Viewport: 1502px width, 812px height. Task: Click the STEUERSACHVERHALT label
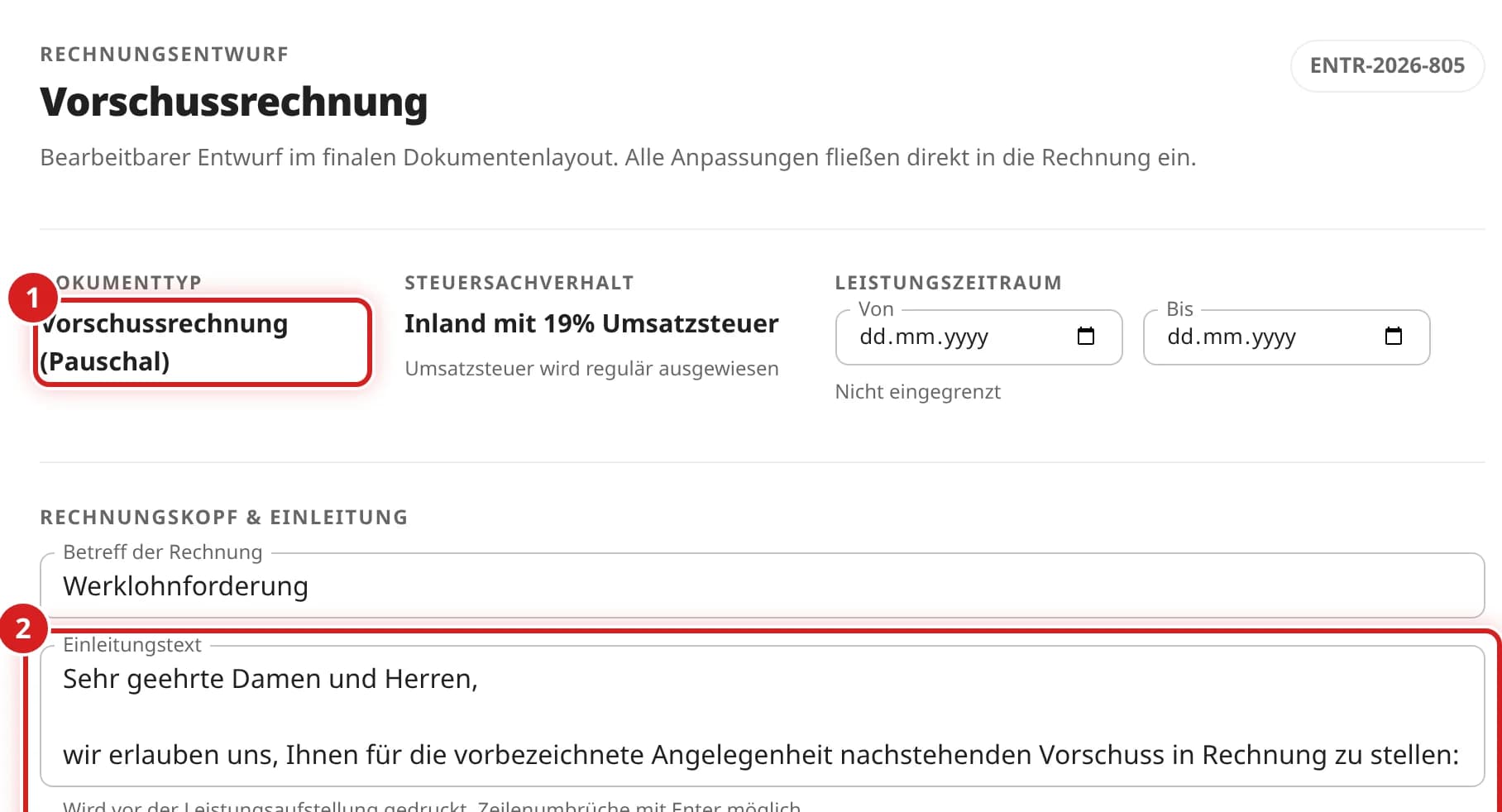519,283
